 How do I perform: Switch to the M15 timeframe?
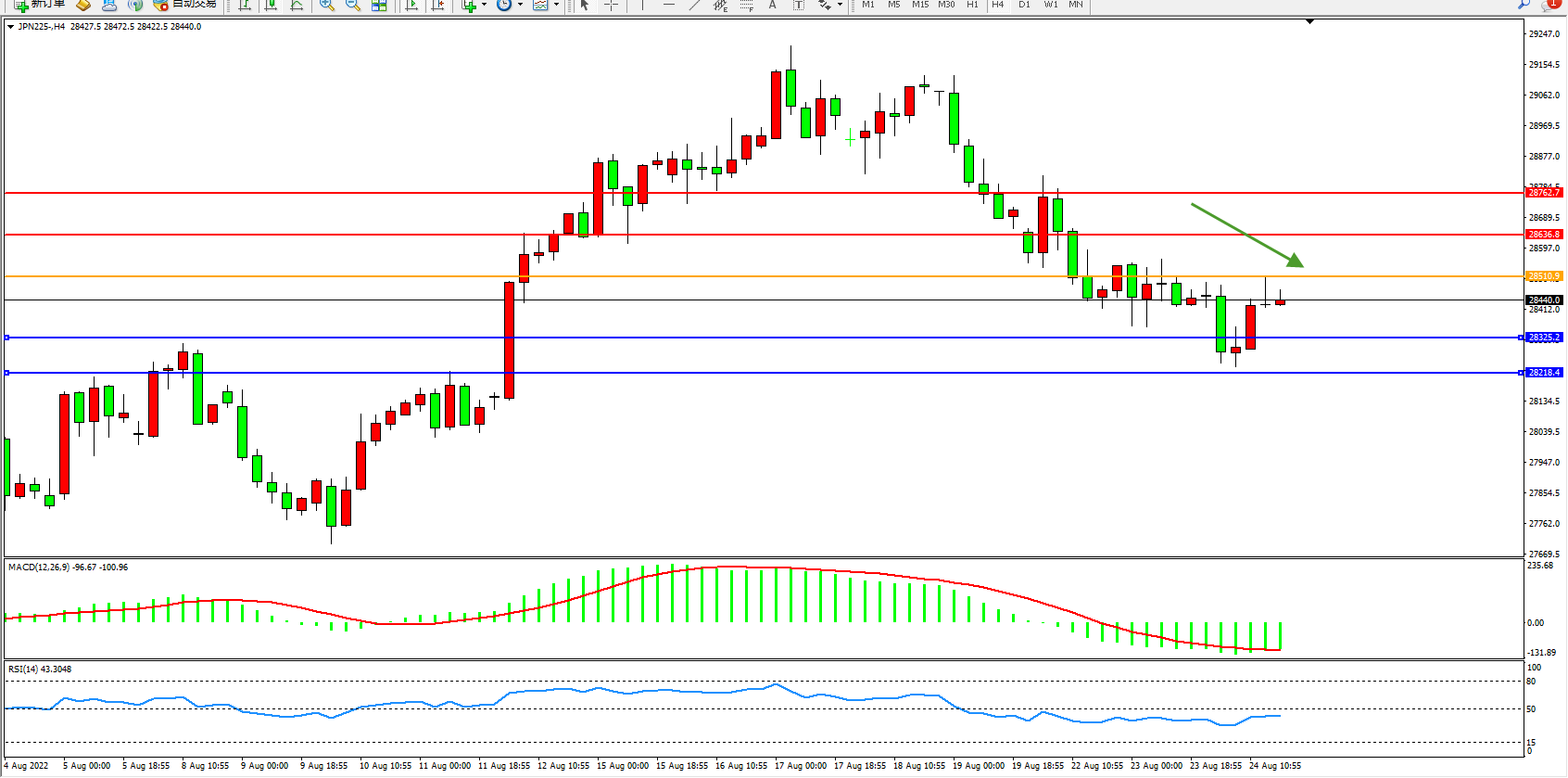click(919, 5)
